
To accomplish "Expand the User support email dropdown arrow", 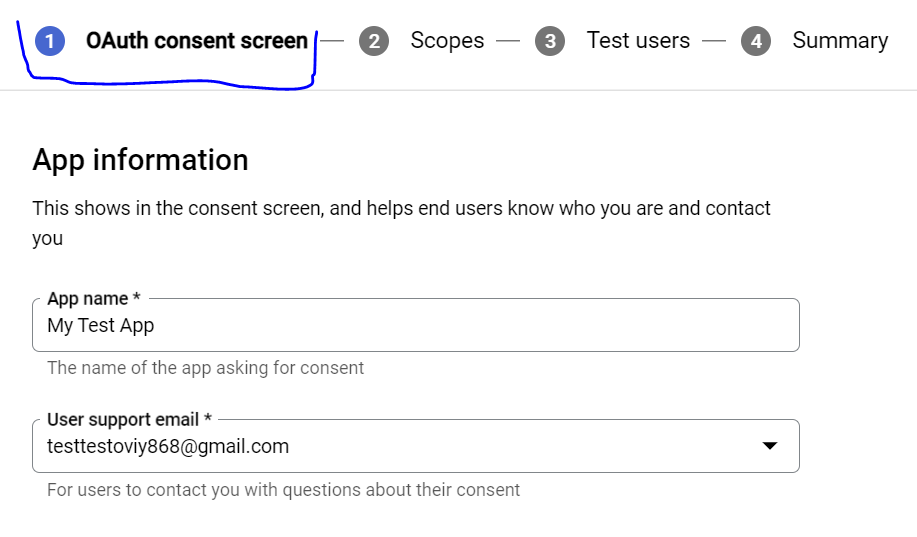I will point(769,446).
